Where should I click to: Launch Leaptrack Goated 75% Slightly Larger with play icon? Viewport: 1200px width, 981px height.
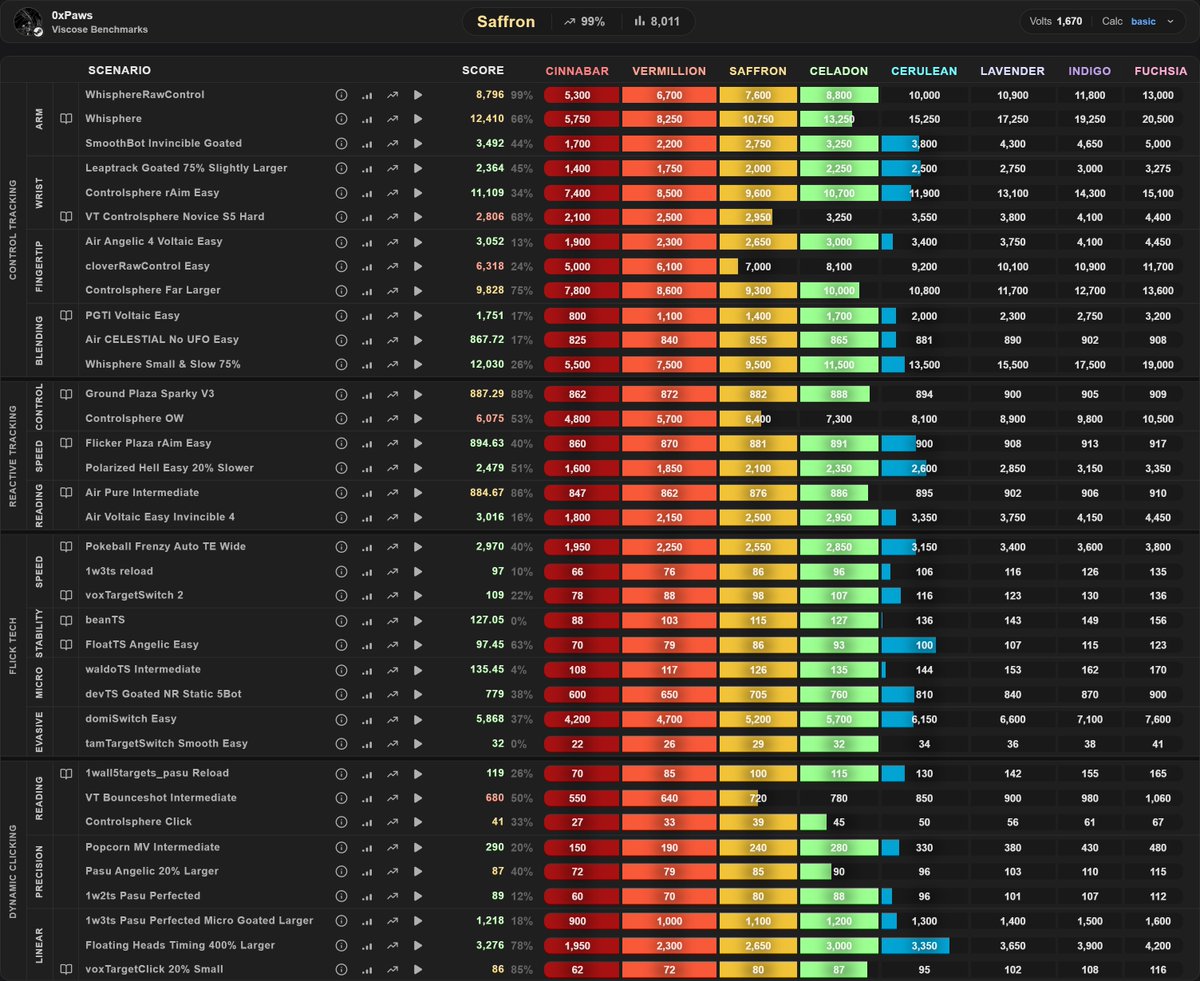coord(418,168)
